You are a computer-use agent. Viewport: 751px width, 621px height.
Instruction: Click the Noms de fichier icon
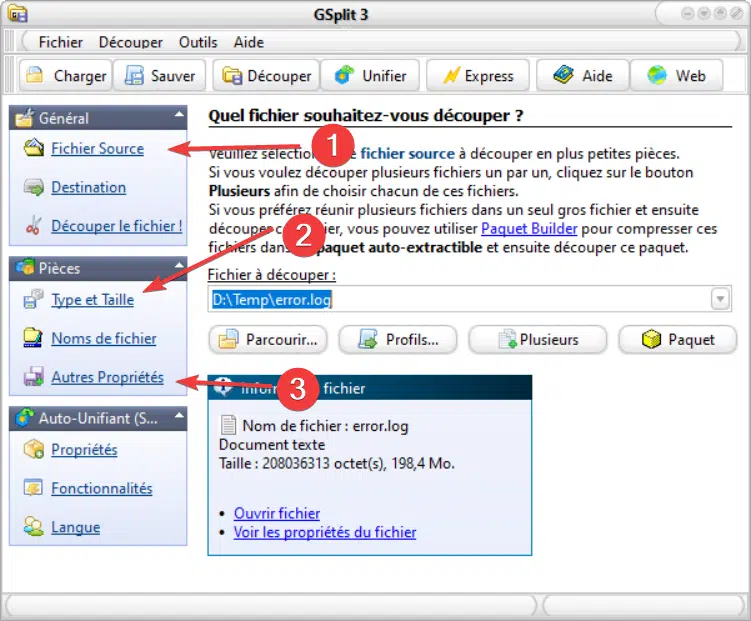coord(33,338)
